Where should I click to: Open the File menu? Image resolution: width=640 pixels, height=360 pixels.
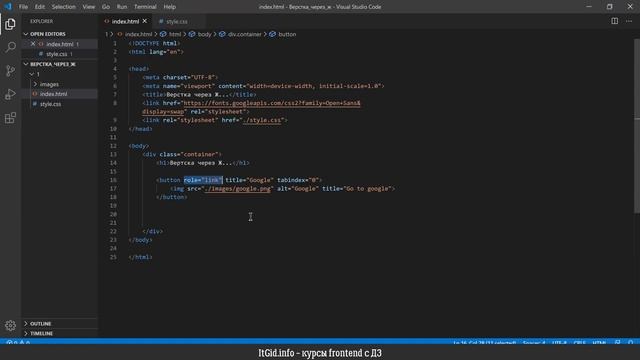click(23, 7)
